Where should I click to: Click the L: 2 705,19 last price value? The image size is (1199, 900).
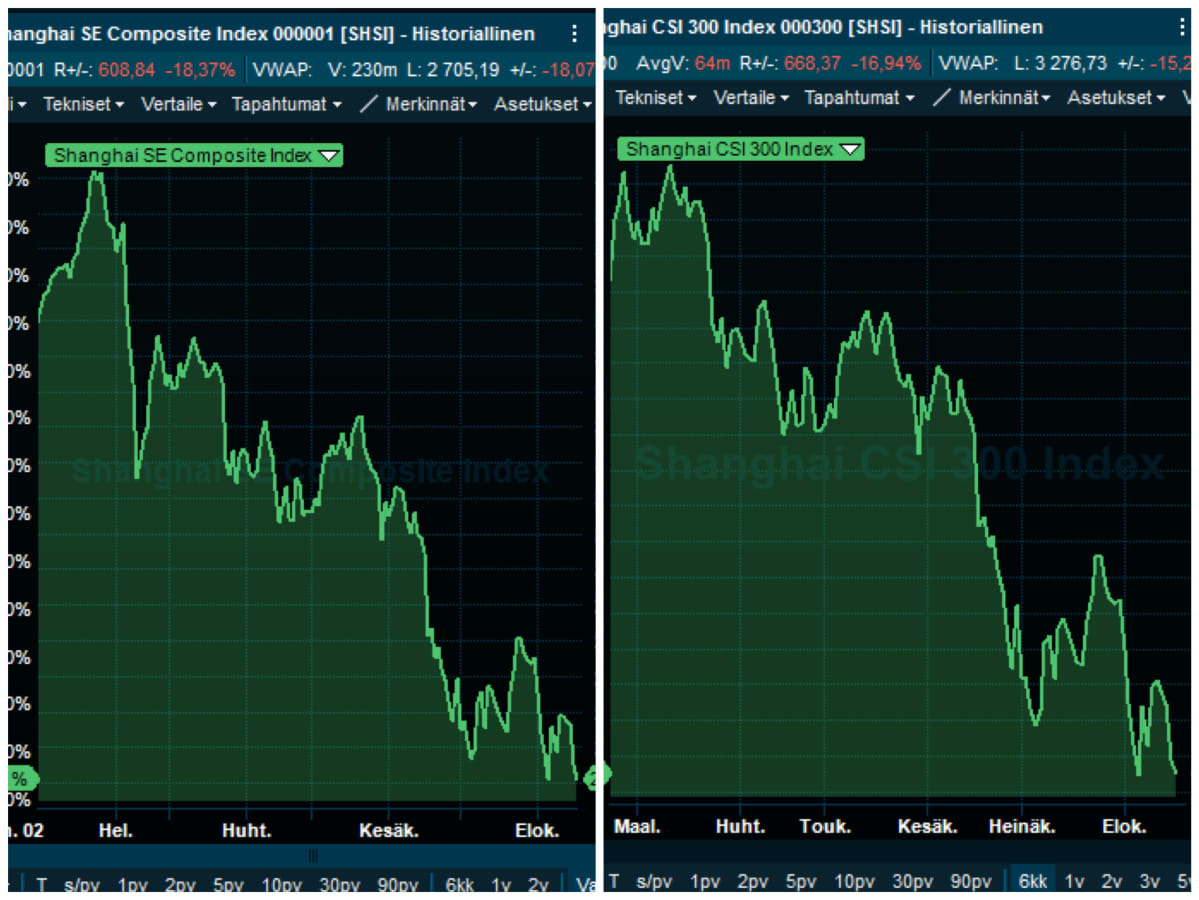pos(453,70)
